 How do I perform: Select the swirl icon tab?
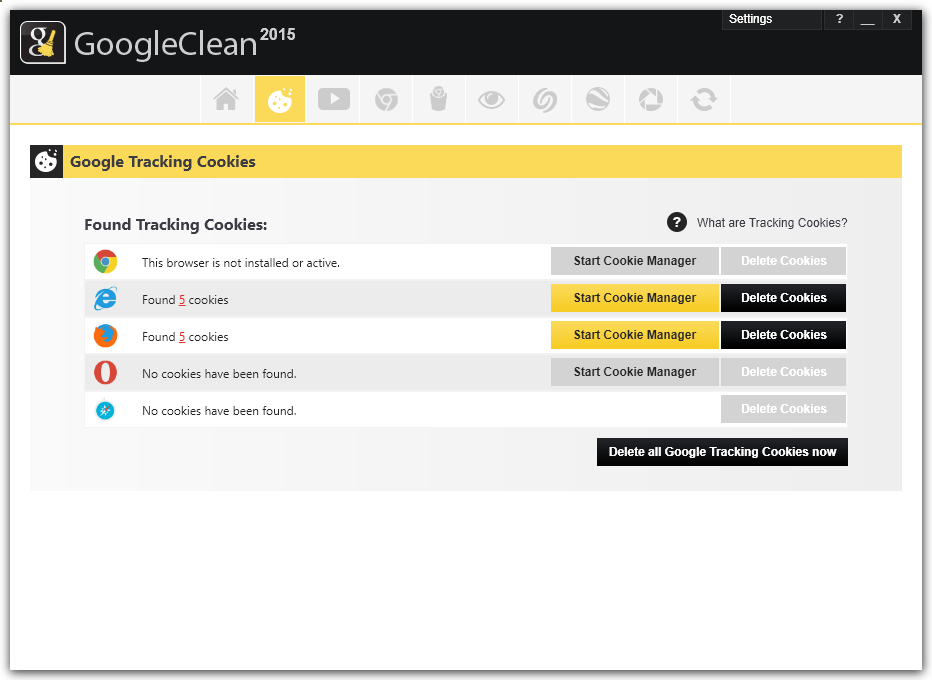(x=545, y=99)
